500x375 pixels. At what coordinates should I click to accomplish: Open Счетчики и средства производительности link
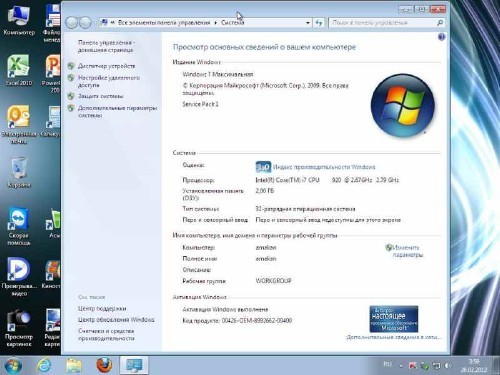(106, 335)
